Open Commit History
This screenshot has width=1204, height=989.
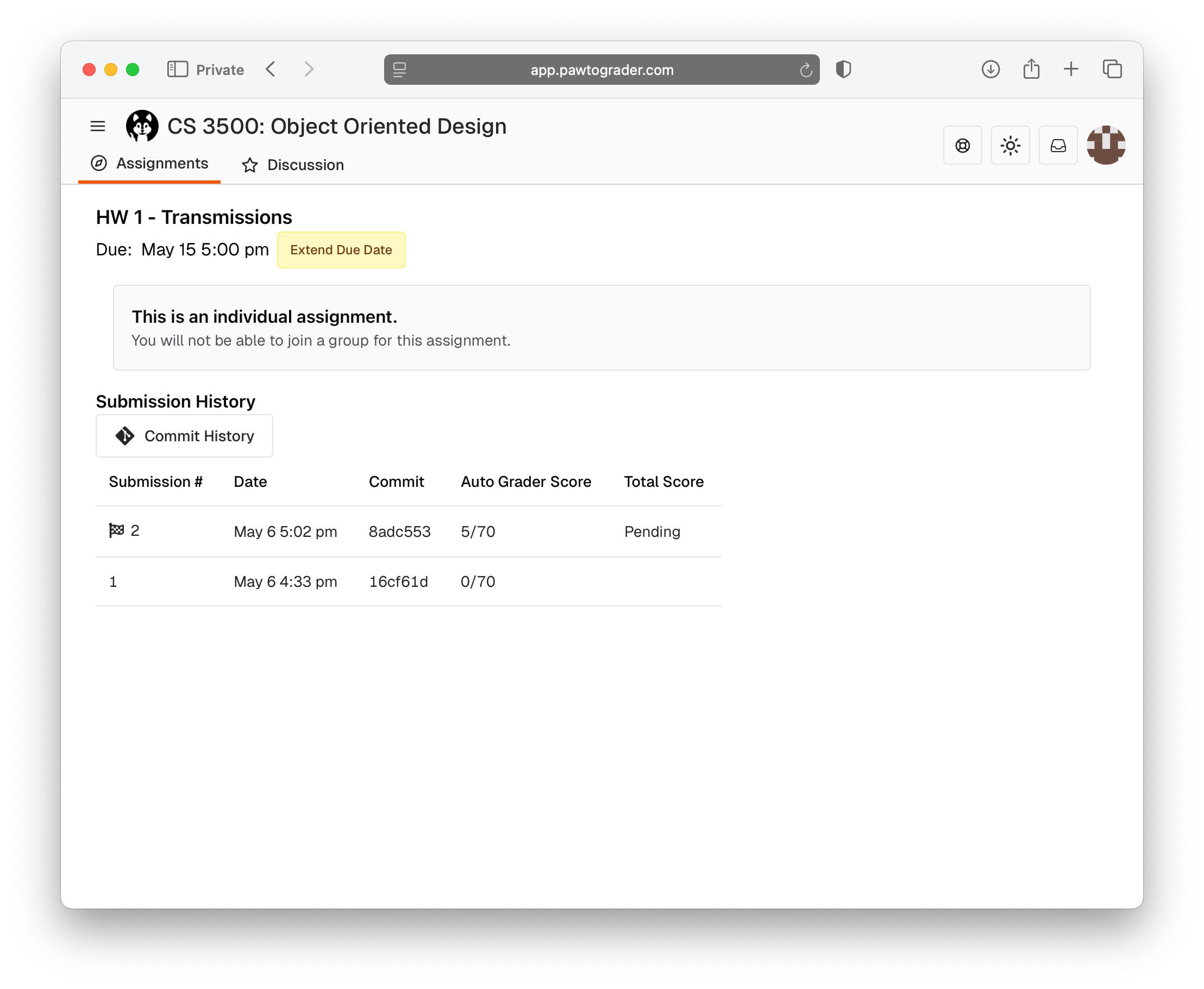click(185, 436)
